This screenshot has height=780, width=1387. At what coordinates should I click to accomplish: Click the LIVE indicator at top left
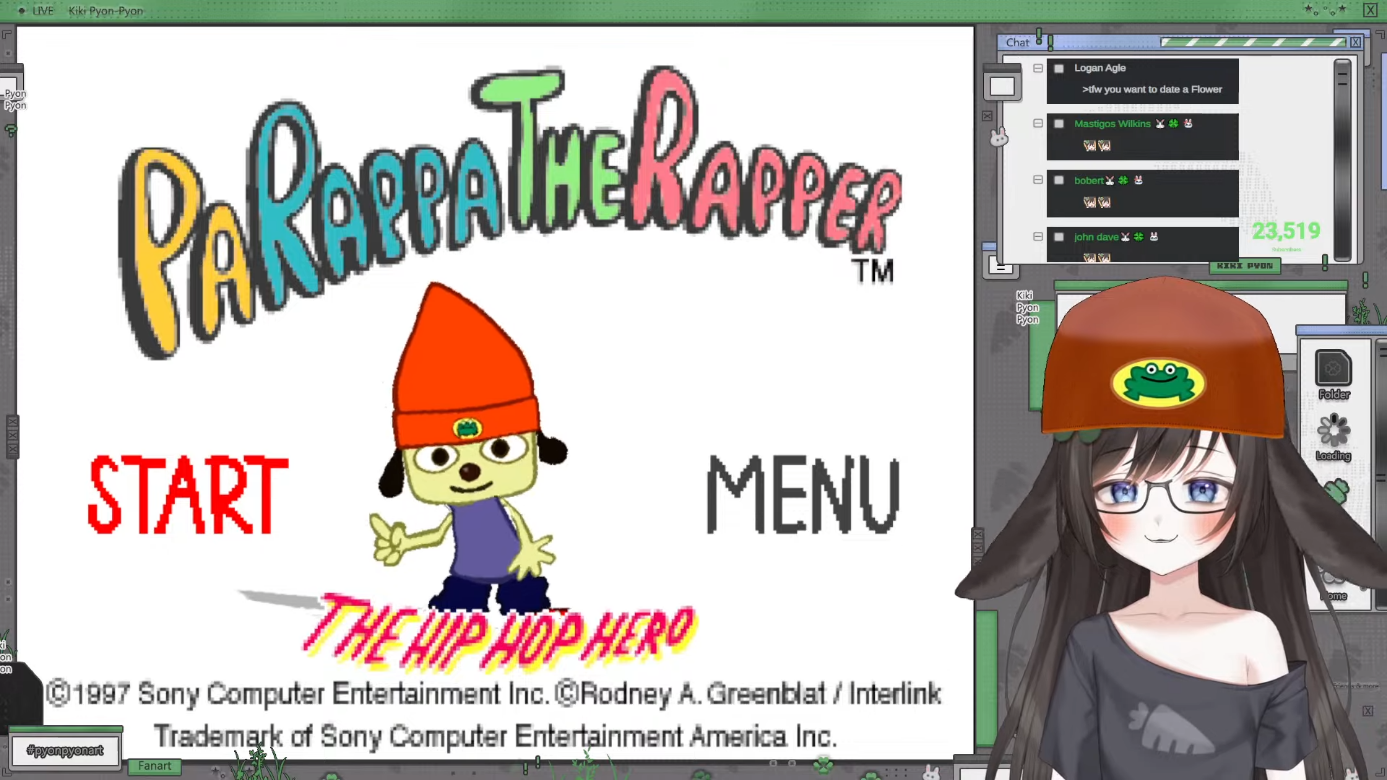[x=36, y=11]
